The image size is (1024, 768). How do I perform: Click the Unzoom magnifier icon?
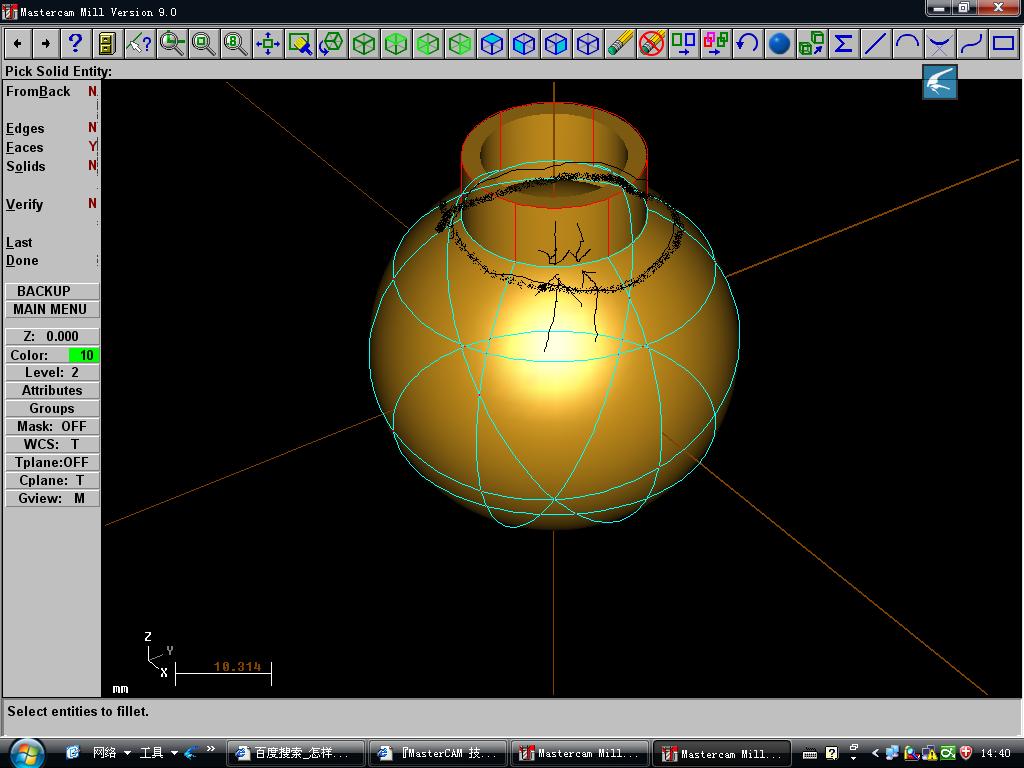pyautogui.click(x=203, y=44)
